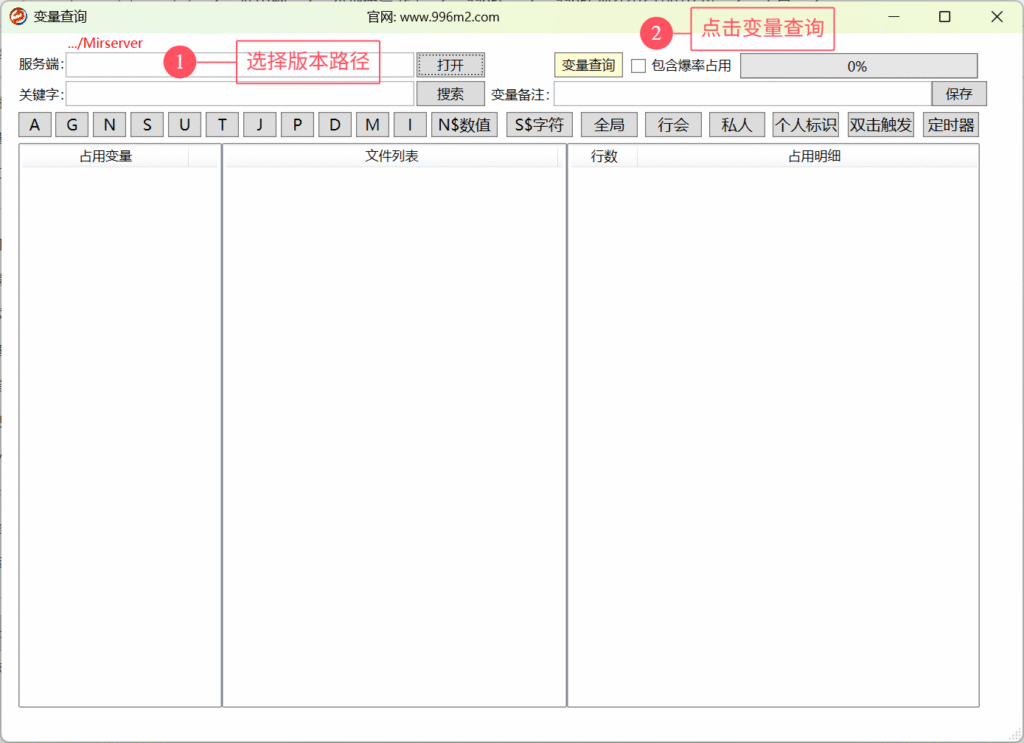Image resolution: width=1024 pixels, height=743 pixels.
Task: Click the 打开 button to choose server path
Action: tap(450, 65)
